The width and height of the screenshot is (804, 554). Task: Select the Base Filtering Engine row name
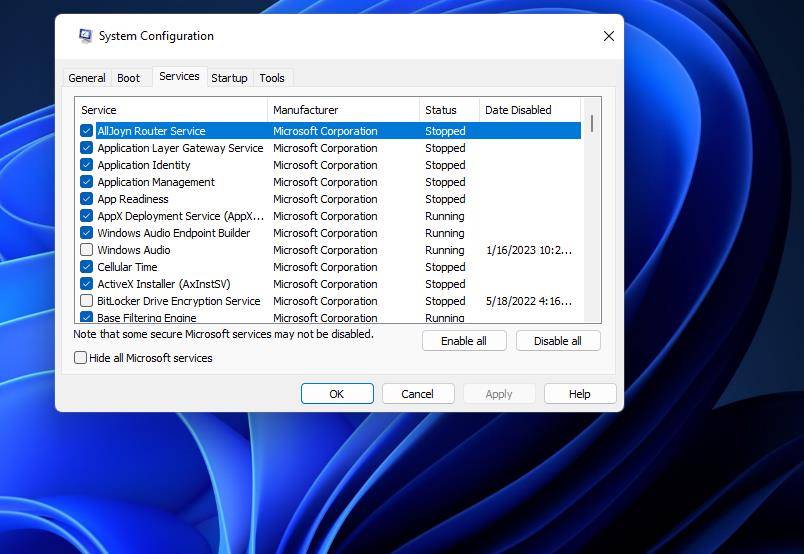point(147,318)
